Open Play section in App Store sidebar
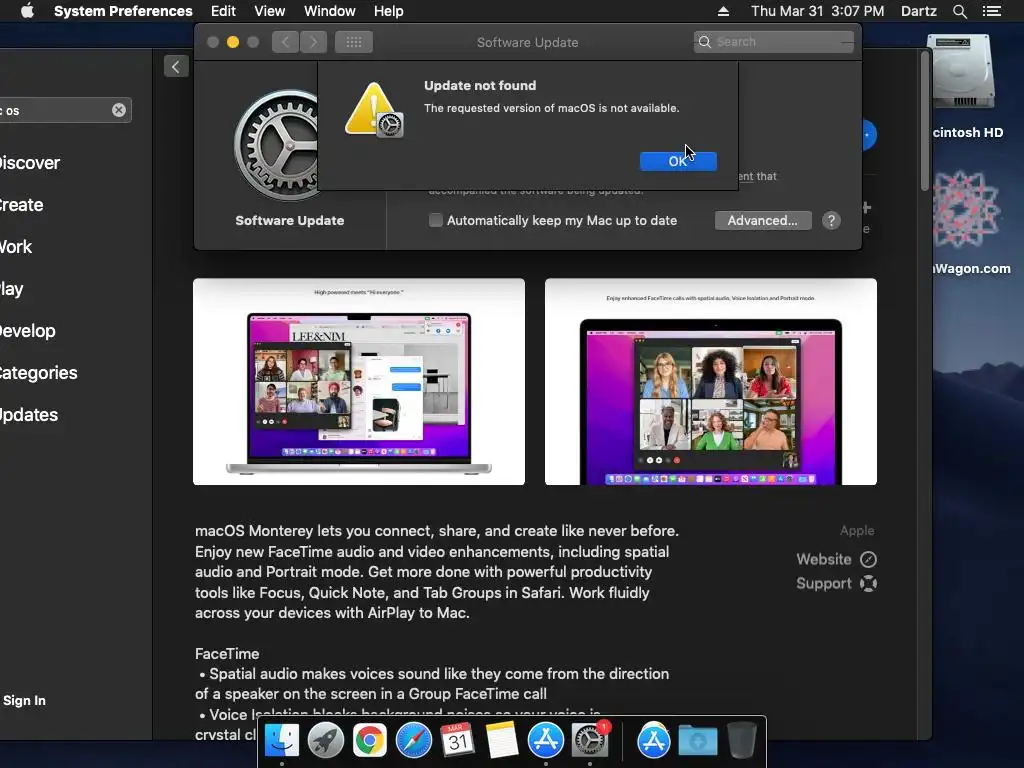This screenshot has width=1024, height=768. pyautogui.click(x=12, y=289)
